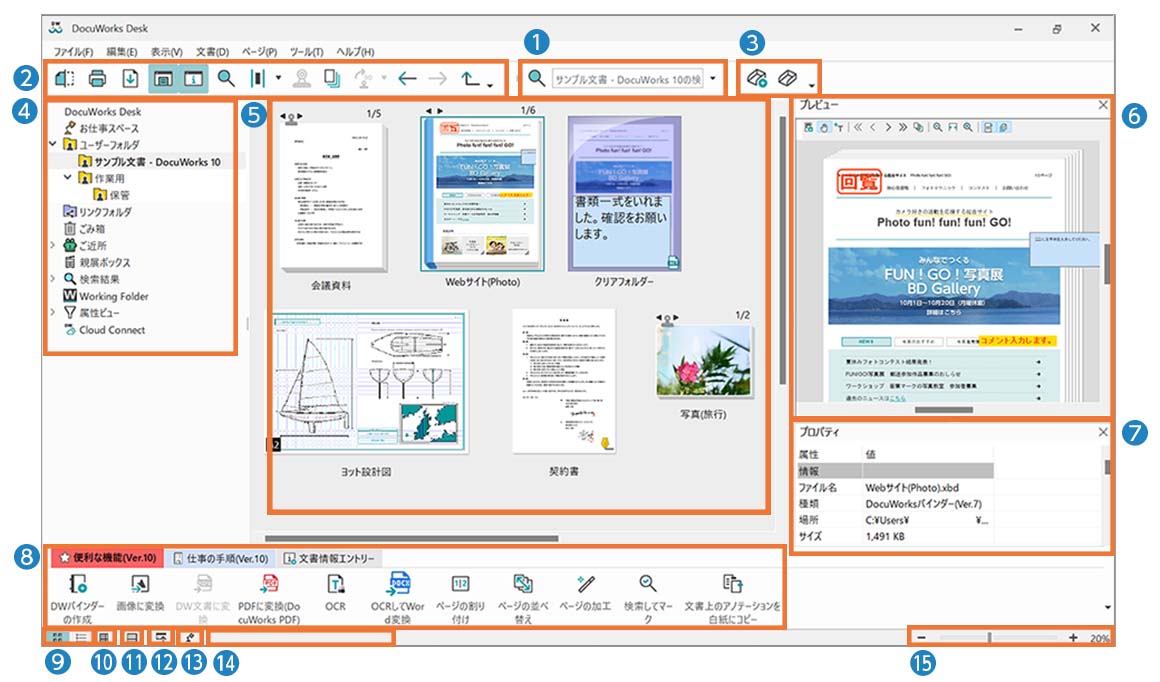Go to the next page in the preview
Screen dimensions: 1160x682
click(x=888, y=127)
